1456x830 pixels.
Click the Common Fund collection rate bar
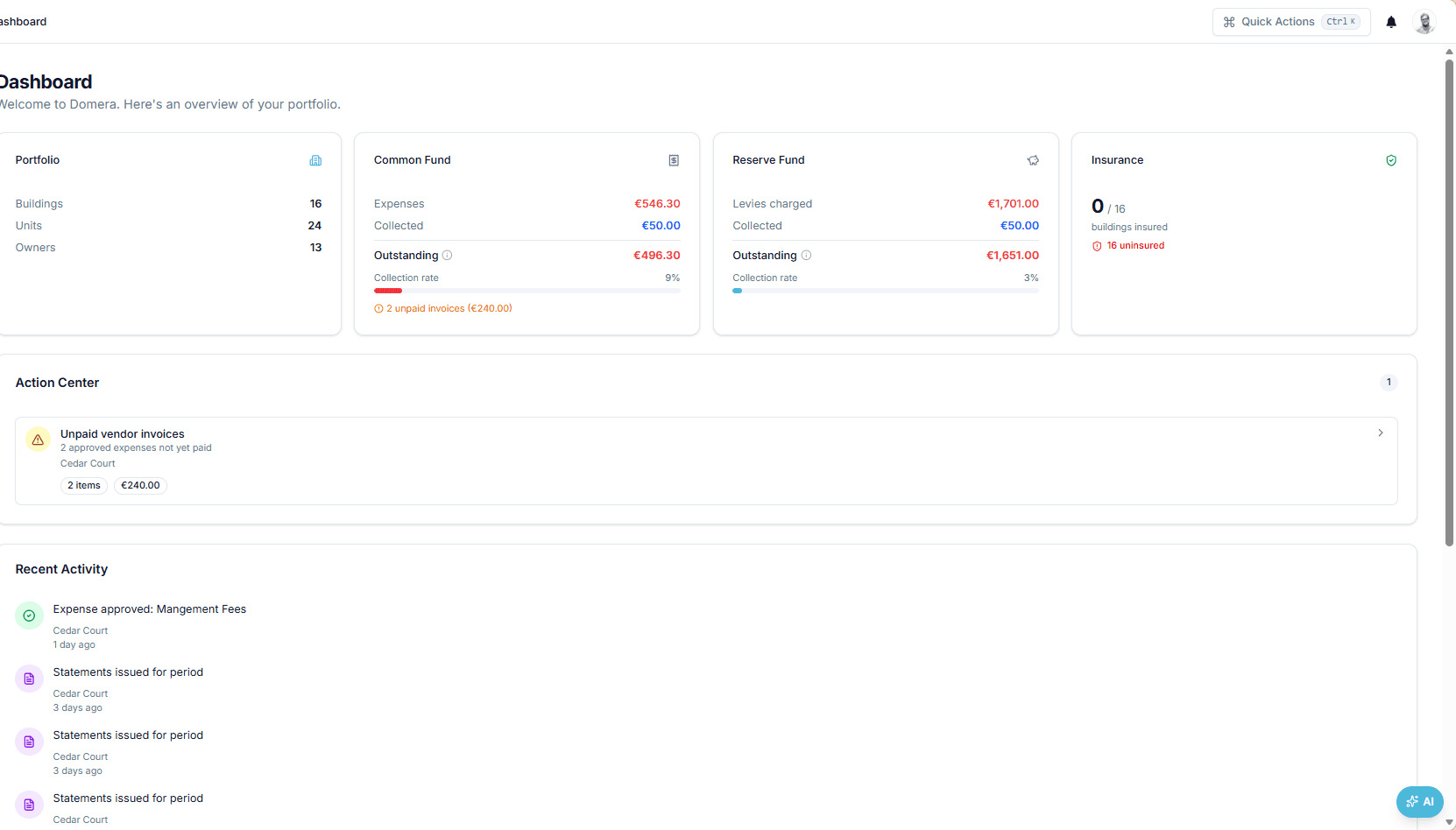pyautogui.click(x=527, y=291)
